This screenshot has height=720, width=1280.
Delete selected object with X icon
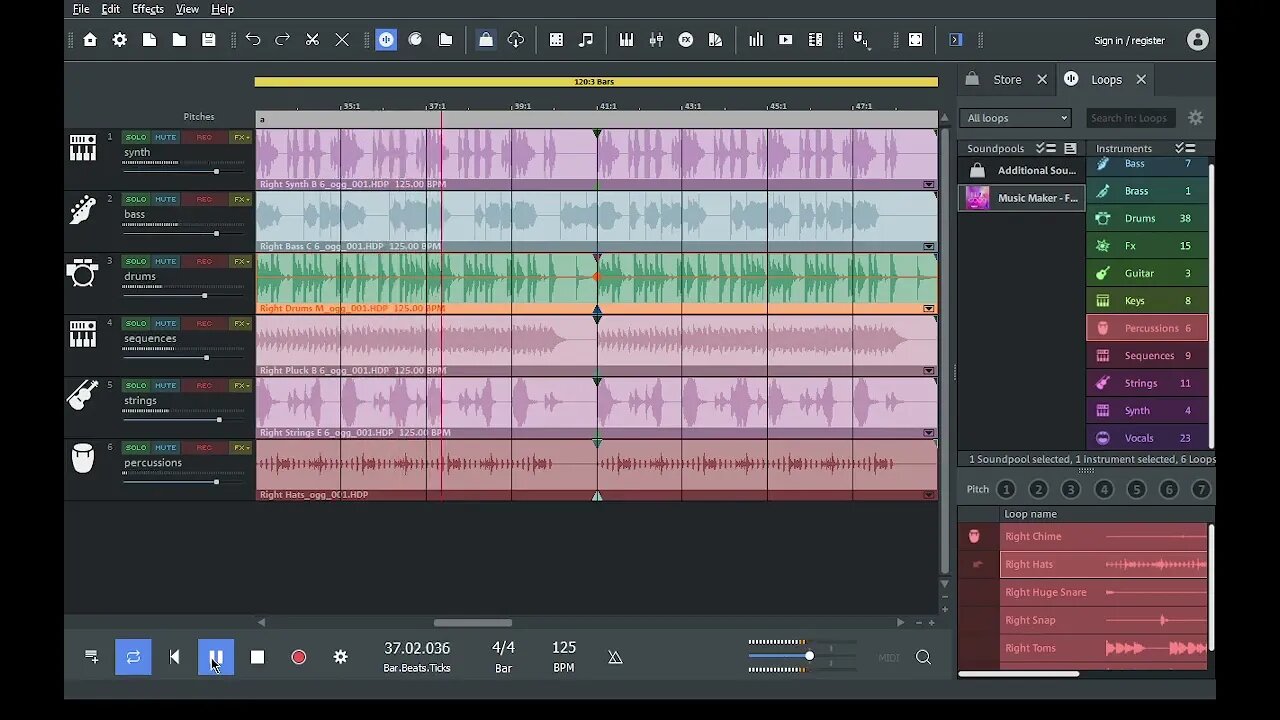pyautogui.click(x=342, y=40)
